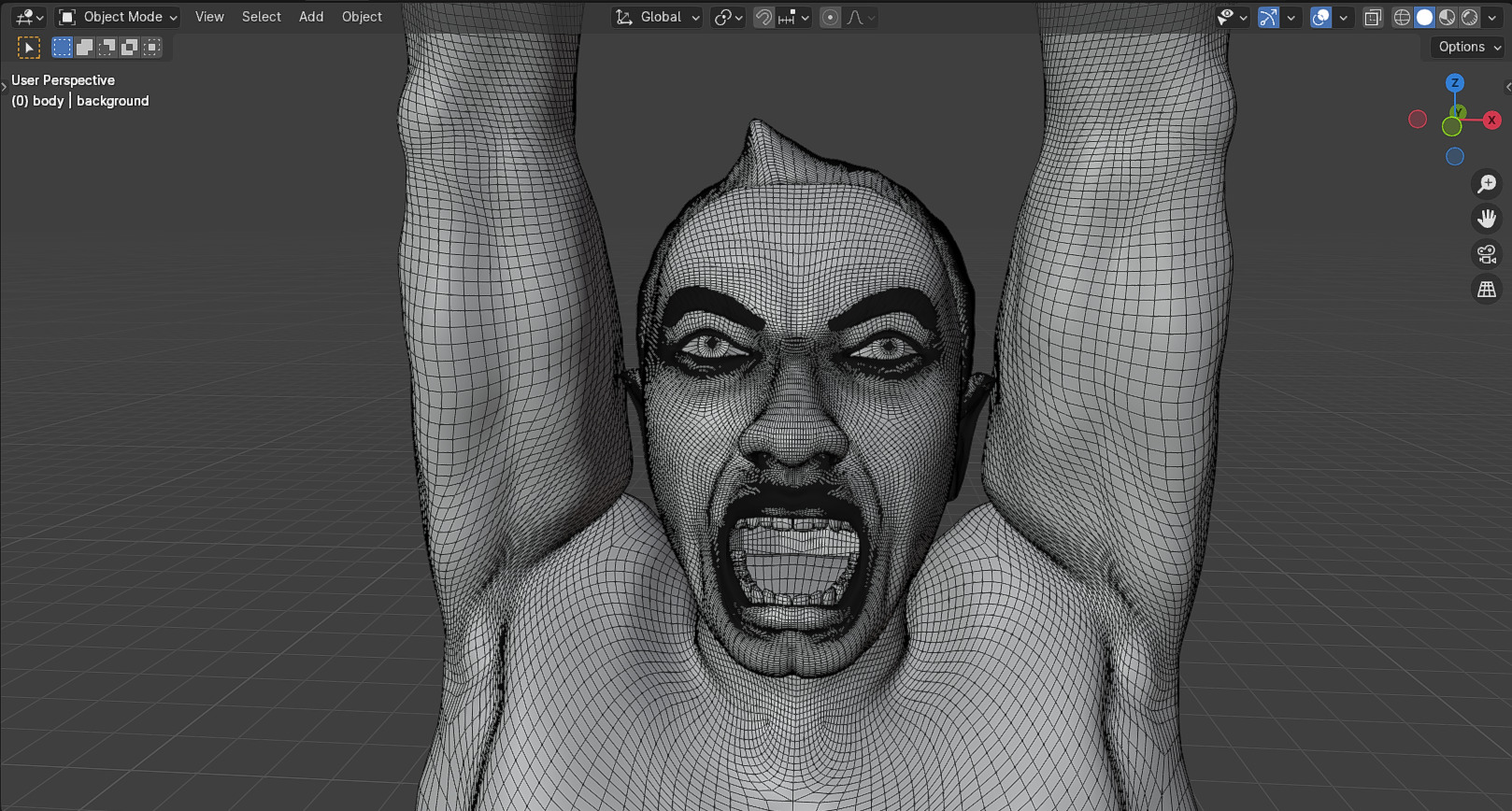Switch to wireframe shading
This screenshot has height=811, width=1512.
(1402, 17)
